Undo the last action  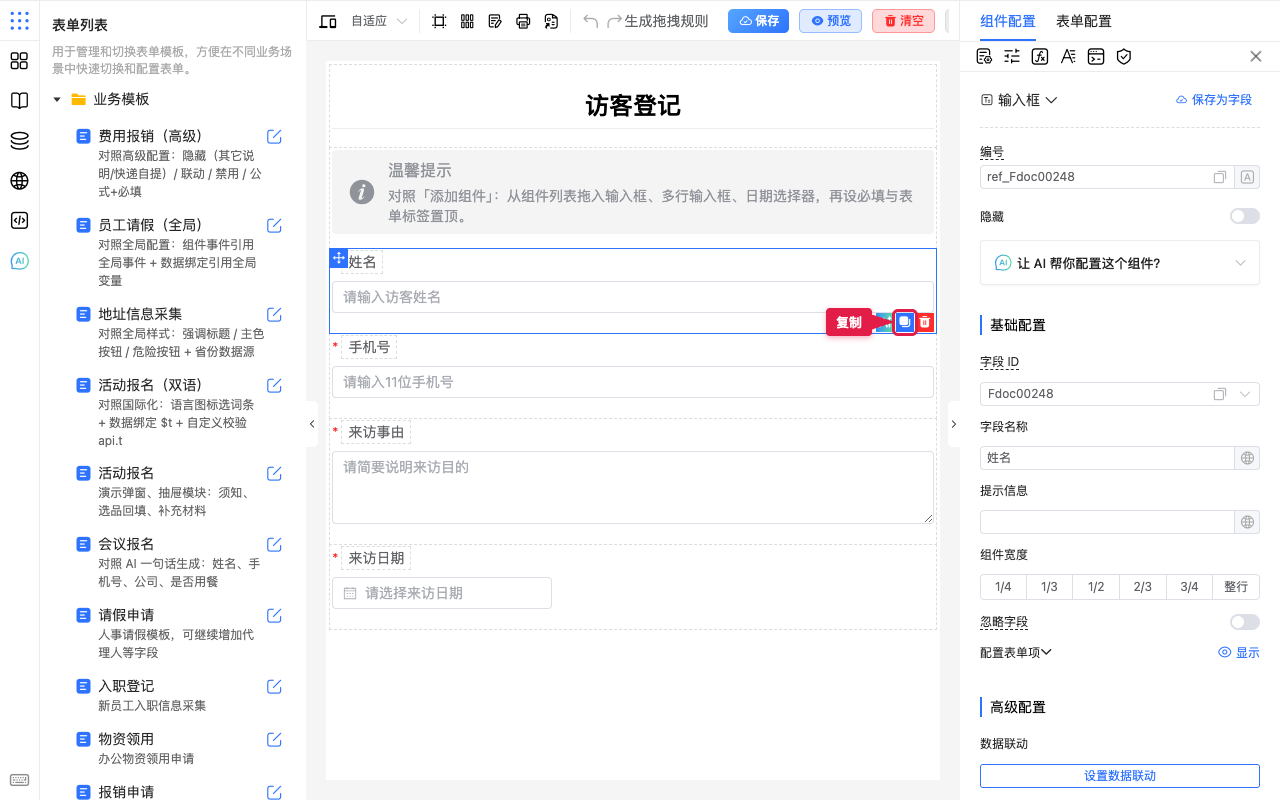[x=591, y=21]
